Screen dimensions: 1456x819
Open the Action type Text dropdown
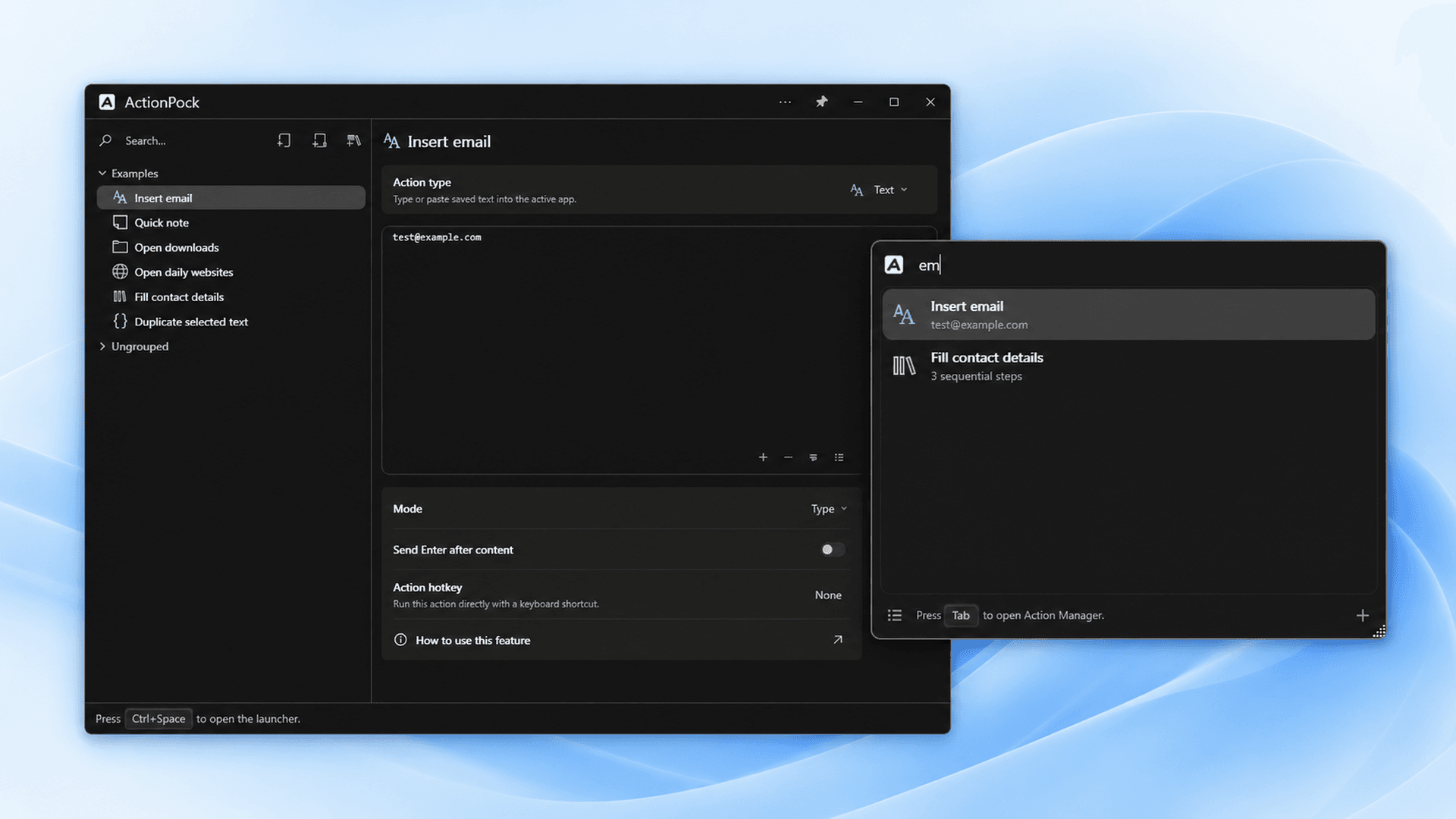879,190
